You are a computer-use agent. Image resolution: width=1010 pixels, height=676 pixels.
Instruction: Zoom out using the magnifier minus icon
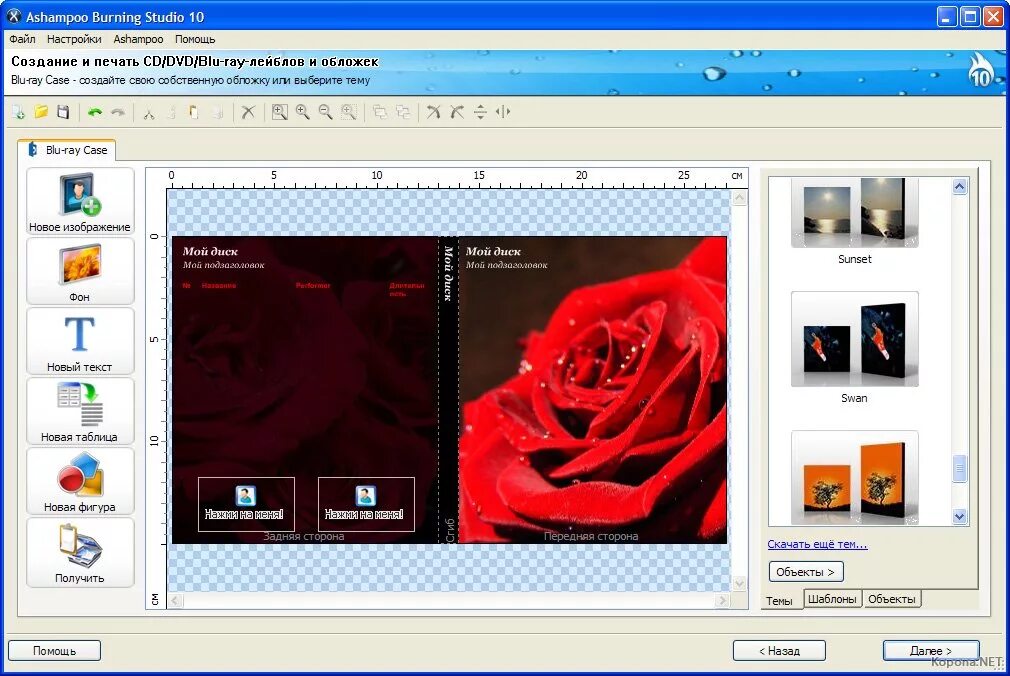tap(325, 111)
